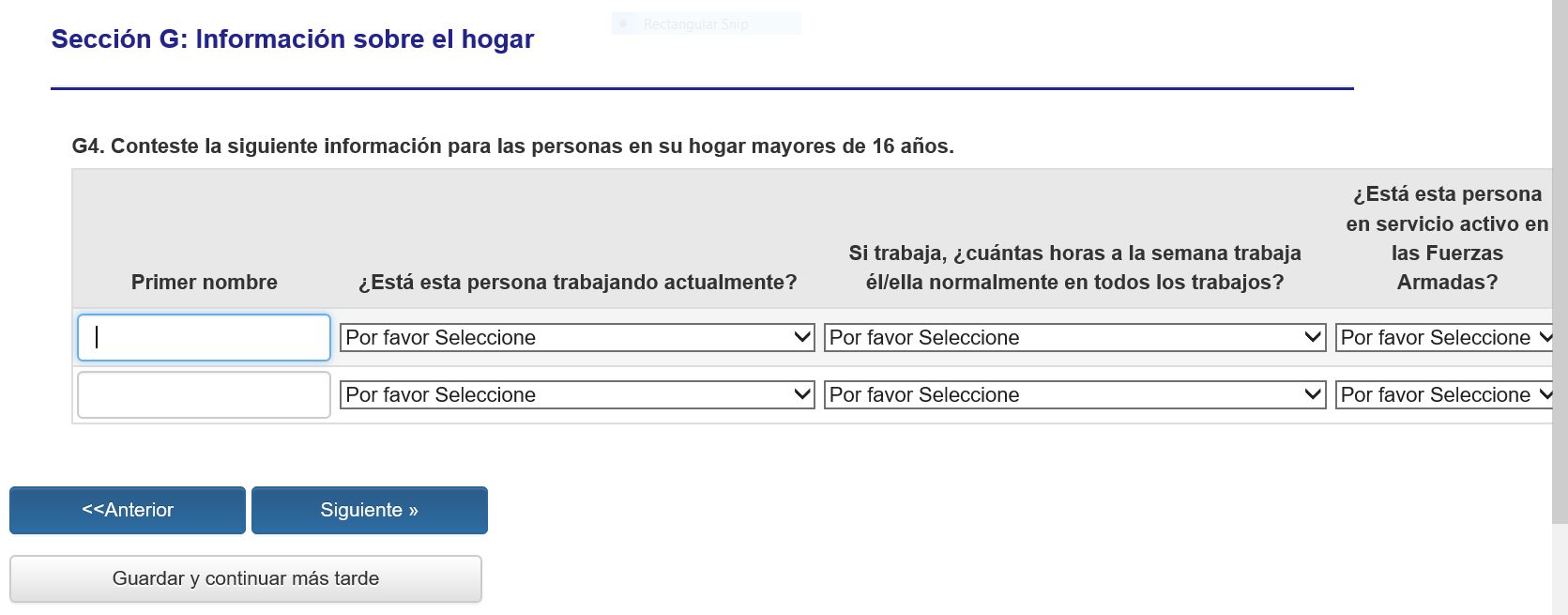Go back with the <<Anterior button
The height and width of the screenshot is (615, 1568).
128,510
